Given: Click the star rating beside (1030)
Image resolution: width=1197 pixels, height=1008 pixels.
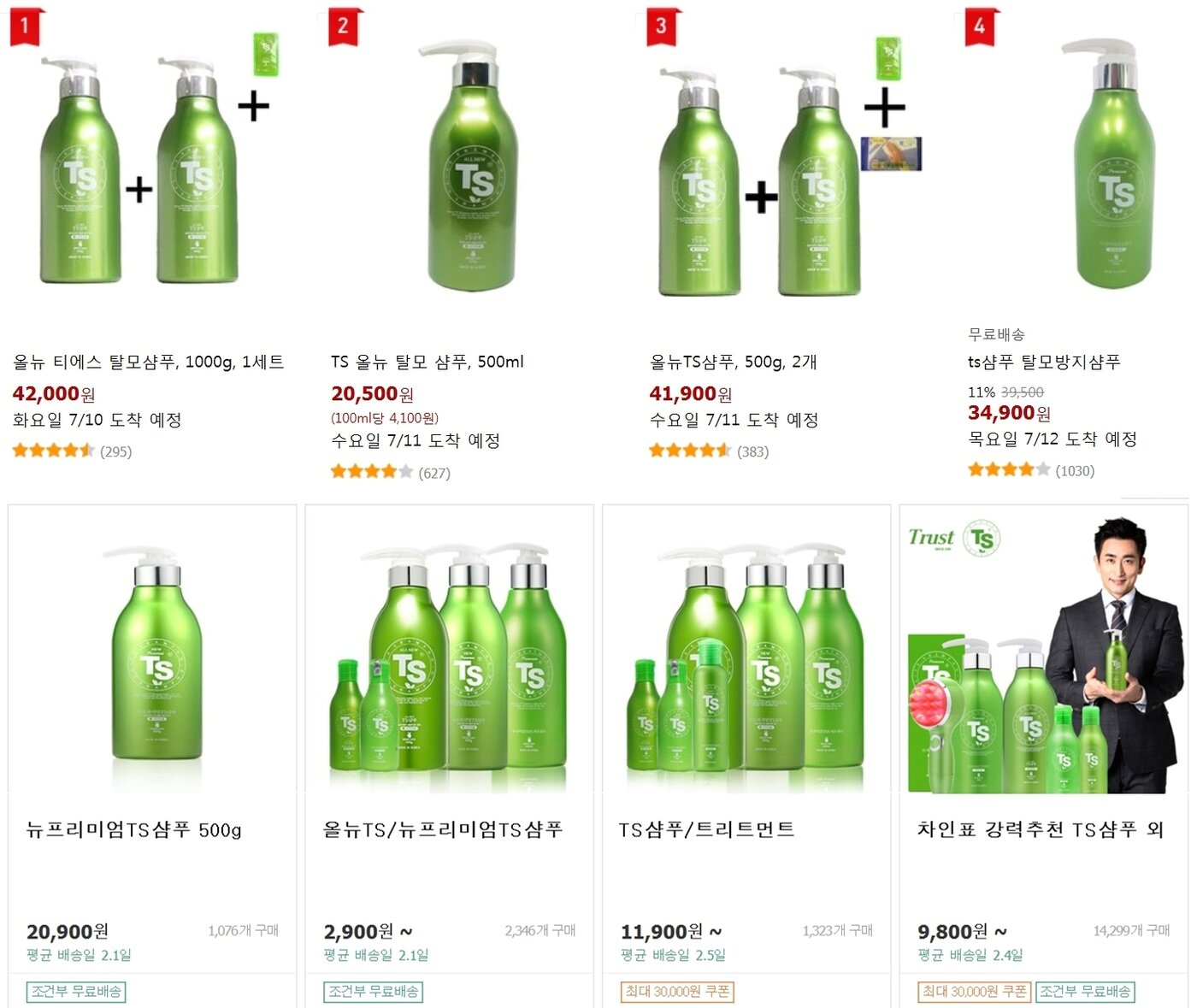Looking at the screenshot, I should point(1007,469).
